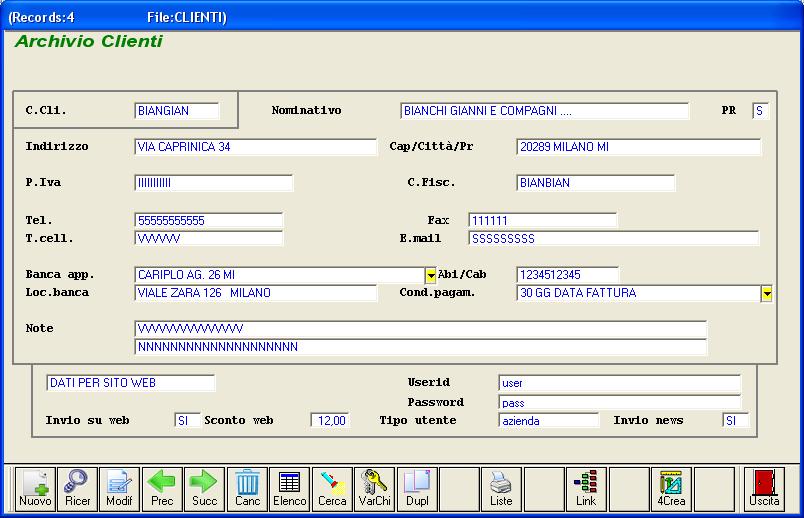Click the Password field containing pass
Viewport: 804px width, 518px height.
[619, 403]
